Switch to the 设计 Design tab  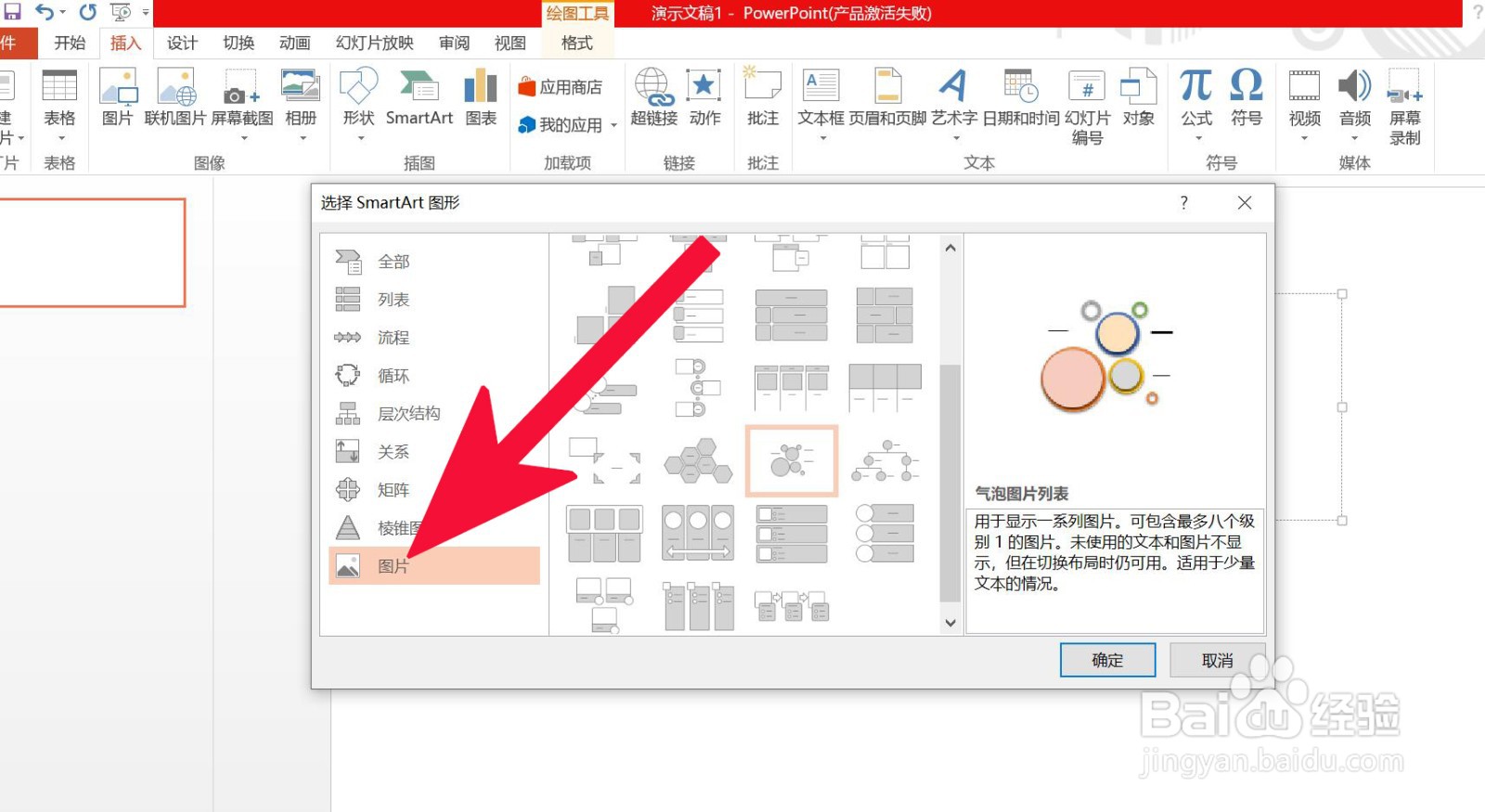click(182, 43)
